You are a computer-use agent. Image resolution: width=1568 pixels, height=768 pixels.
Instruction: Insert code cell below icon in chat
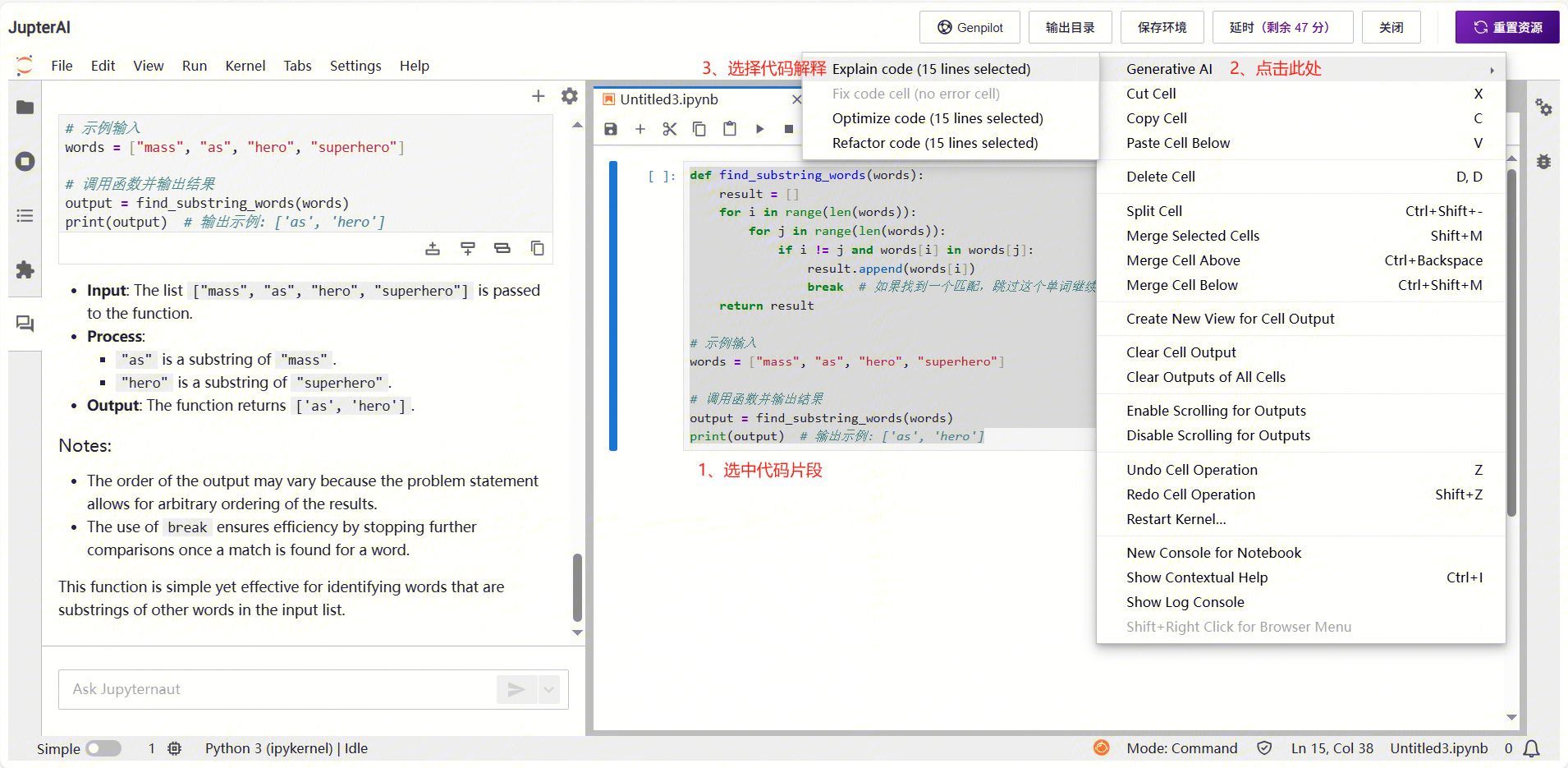468,248
